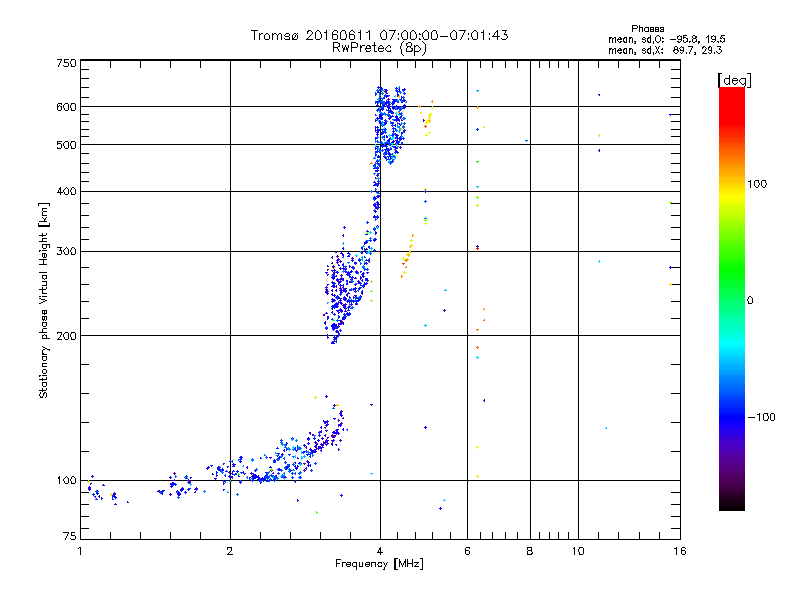
Task: Click the colorbar tick label '0'
Action: pos(750,301)
